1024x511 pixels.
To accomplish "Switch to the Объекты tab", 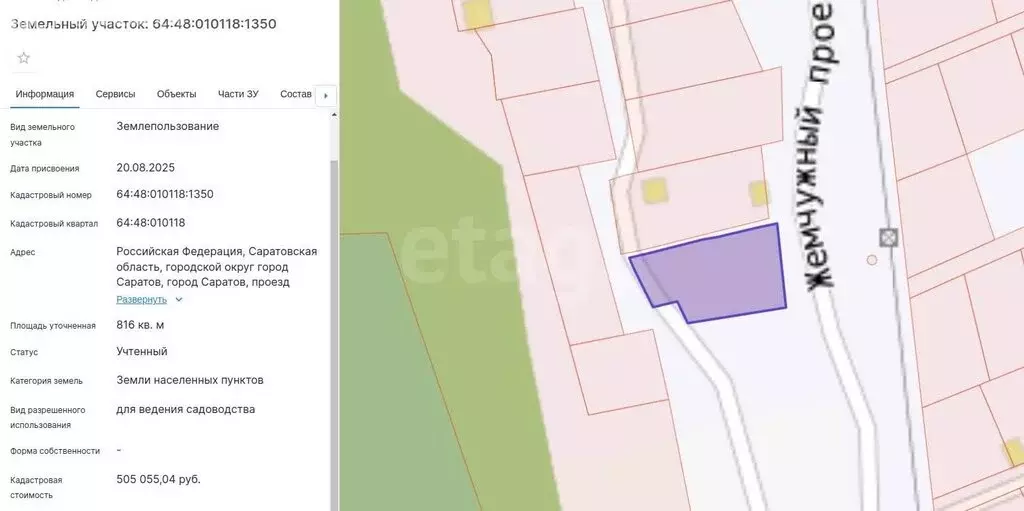I will [176, 94].
